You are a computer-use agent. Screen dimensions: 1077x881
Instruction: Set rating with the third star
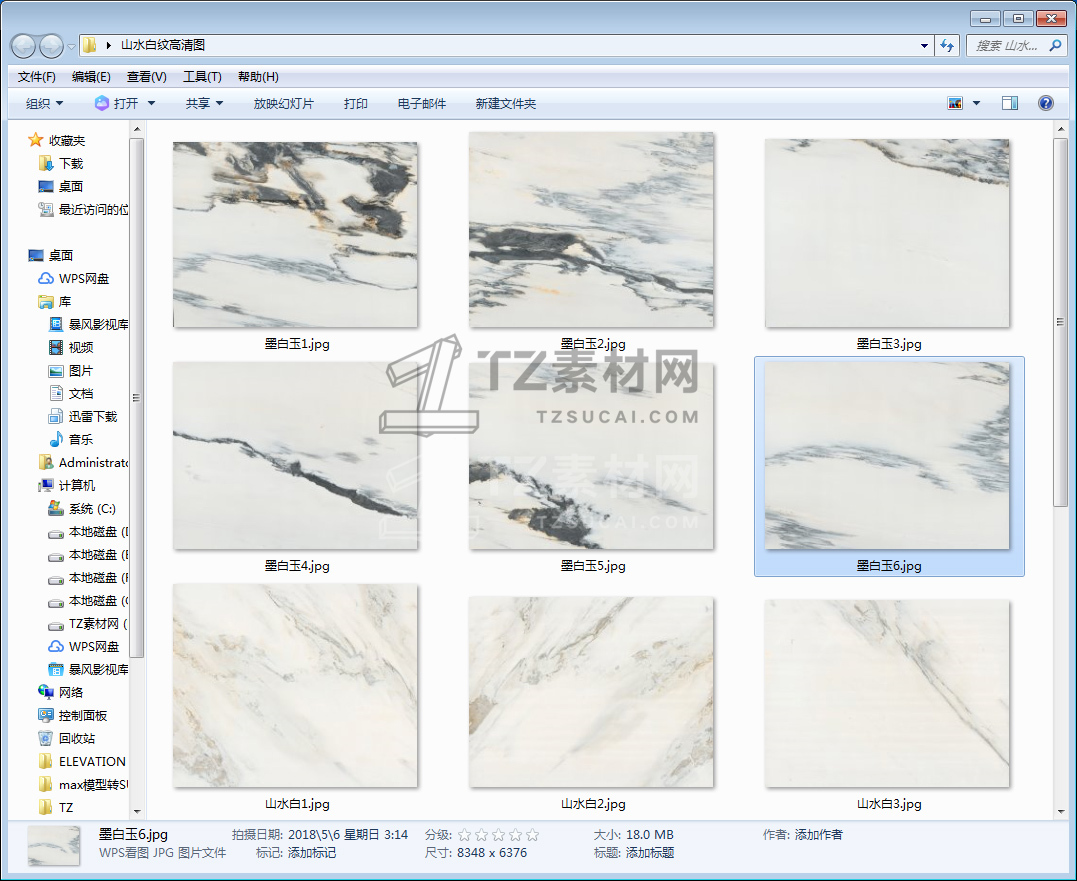pos(499,835)
